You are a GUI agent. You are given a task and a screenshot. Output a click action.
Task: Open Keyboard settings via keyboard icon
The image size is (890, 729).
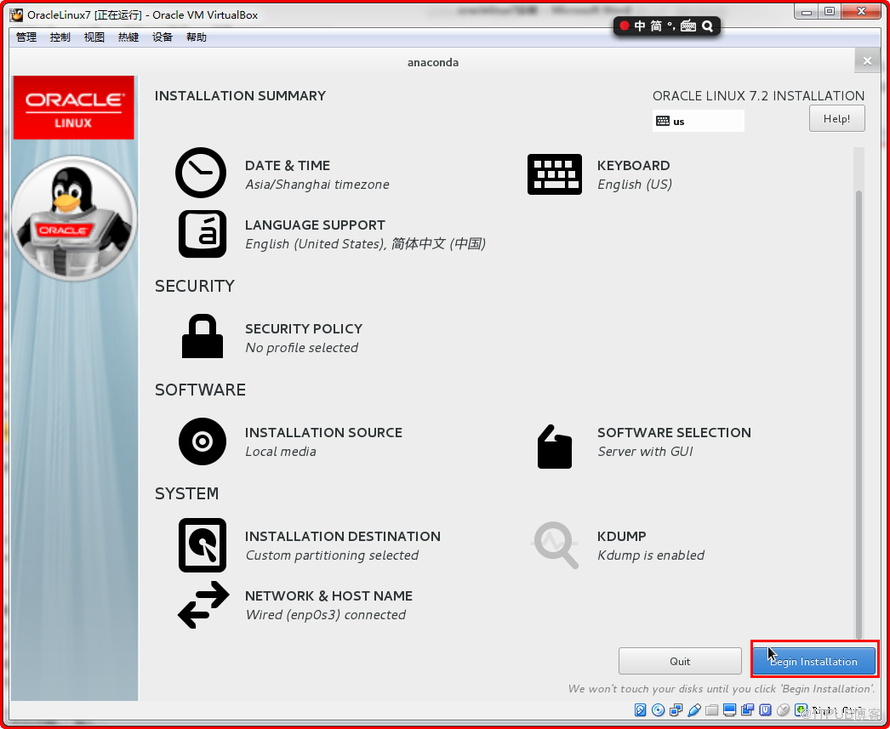[555, 174]
